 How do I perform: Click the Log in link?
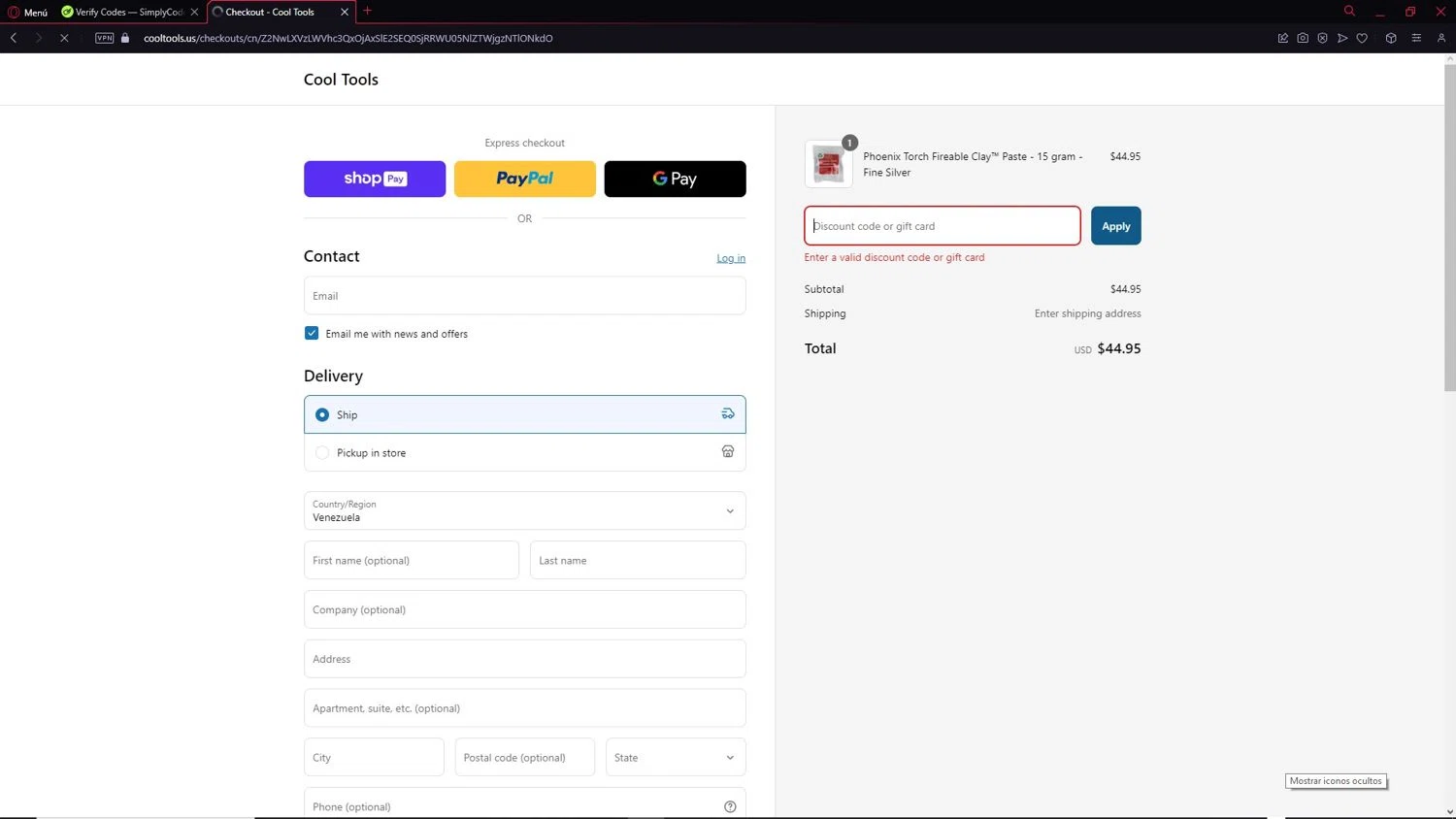[731, 258]
